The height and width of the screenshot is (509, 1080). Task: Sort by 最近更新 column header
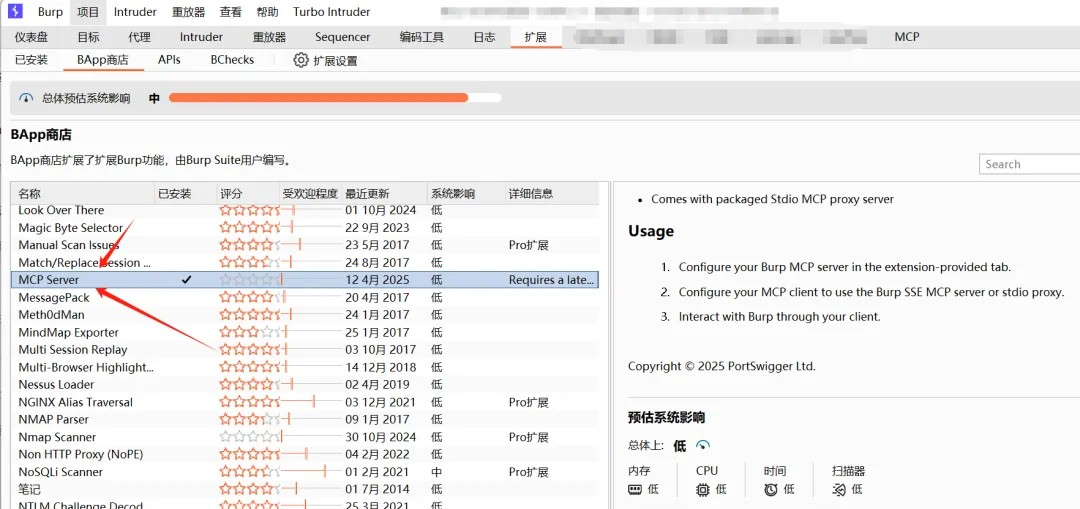coord(384,194)
